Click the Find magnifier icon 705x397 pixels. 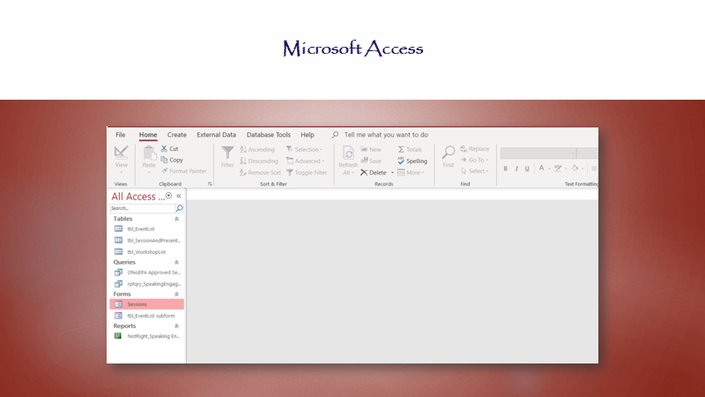[448, 152]
